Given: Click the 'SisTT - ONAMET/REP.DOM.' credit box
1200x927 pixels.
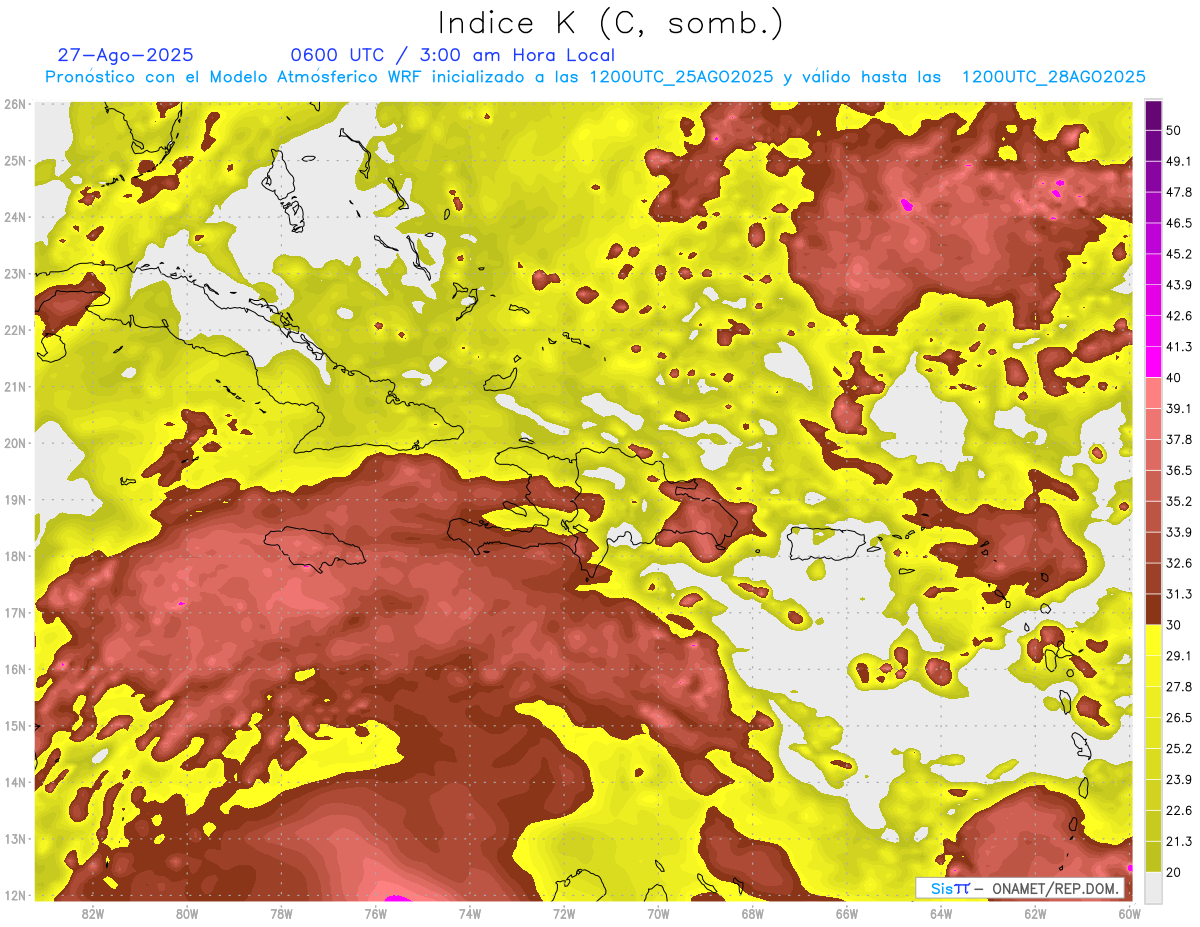Looking at the screenshot, I should (x=1020, y=888).
